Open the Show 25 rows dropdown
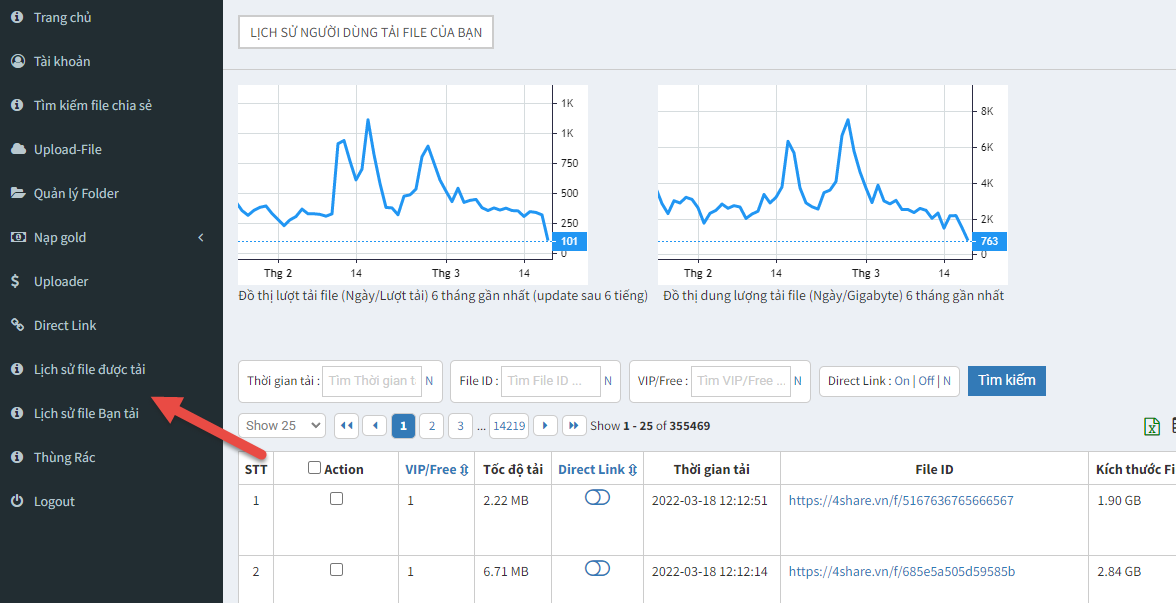 pyautogui.click(x=282, y=426)
